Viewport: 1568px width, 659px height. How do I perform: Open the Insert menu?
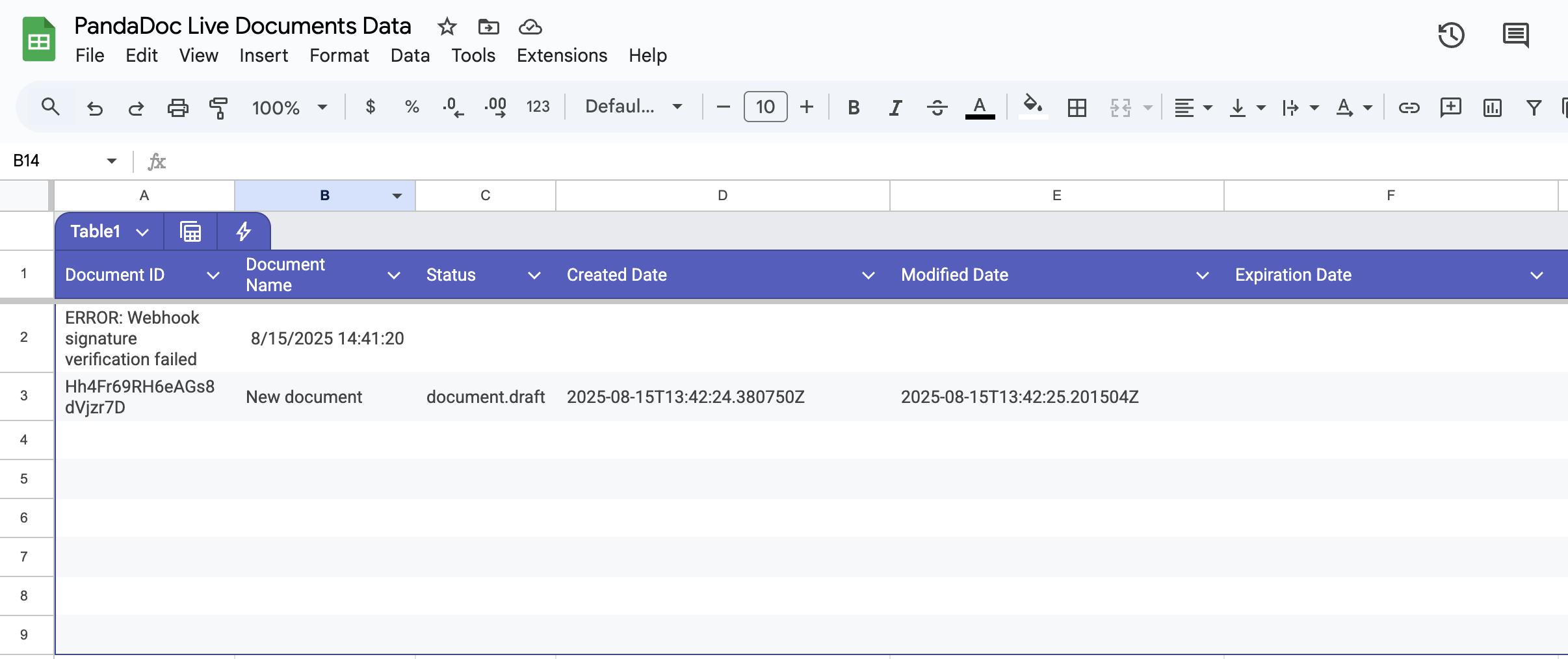tap(263, 55)
